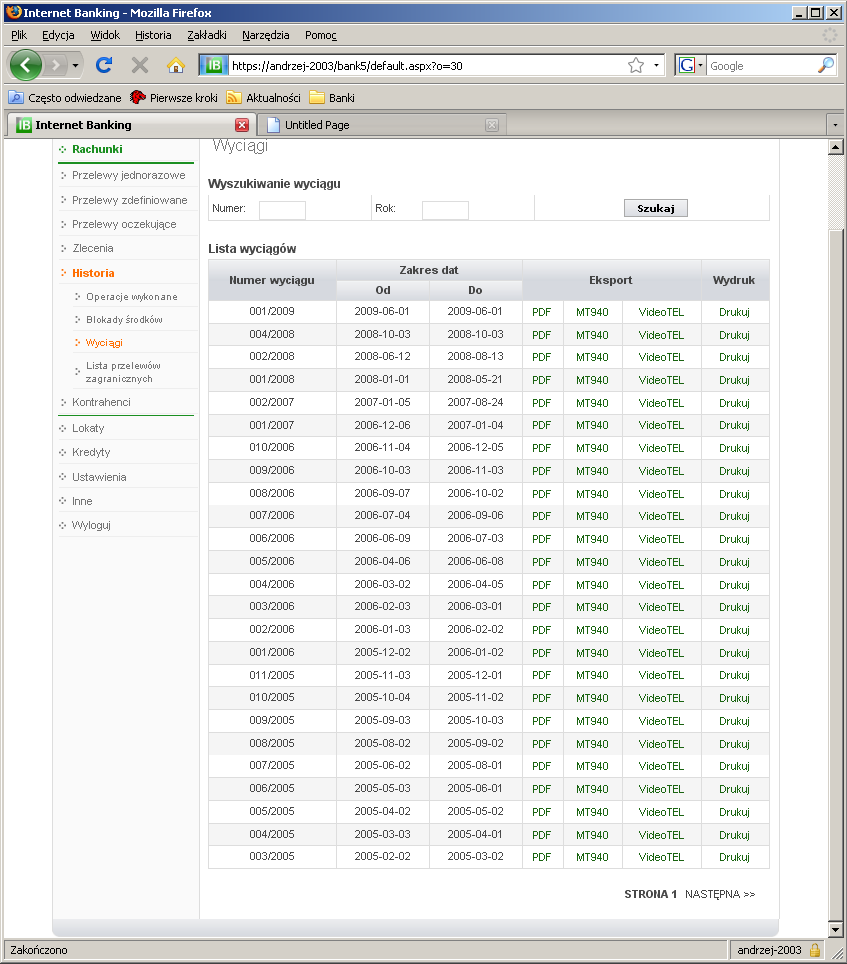Open Przelewy zdefiniowane sidebar item
The width and height of the screenshot is (847, 964).
(x=130, y=200)
